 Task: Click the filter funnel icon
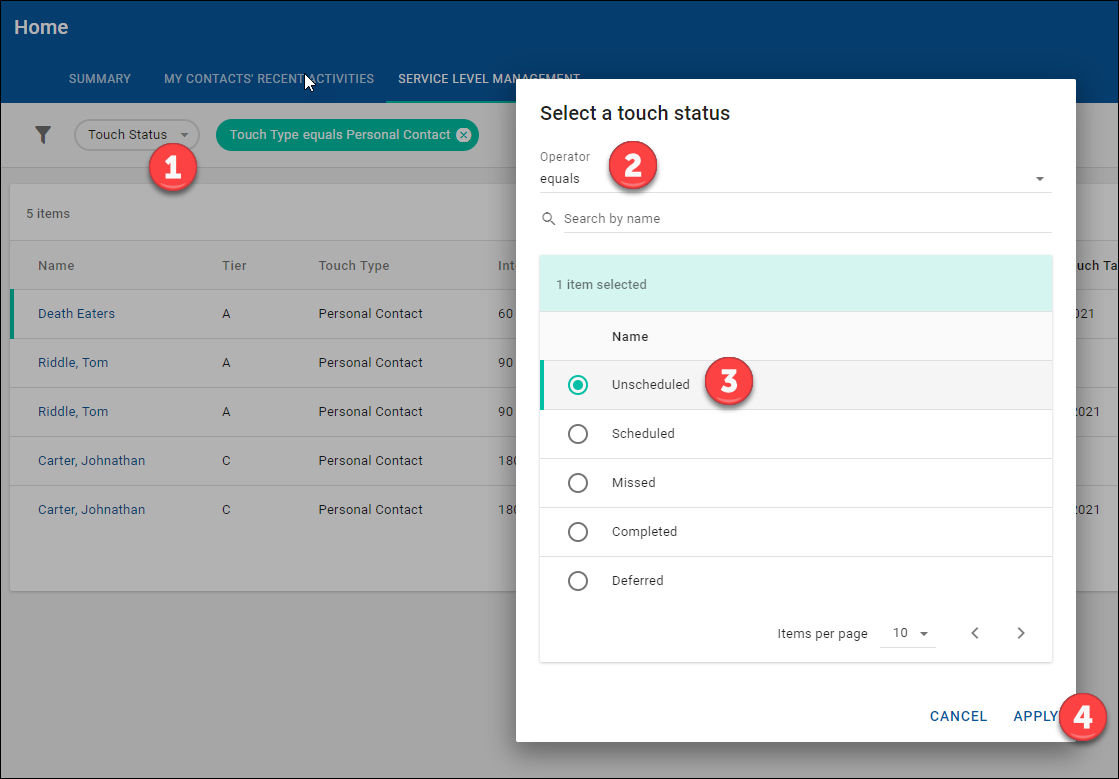click(43, 135)
